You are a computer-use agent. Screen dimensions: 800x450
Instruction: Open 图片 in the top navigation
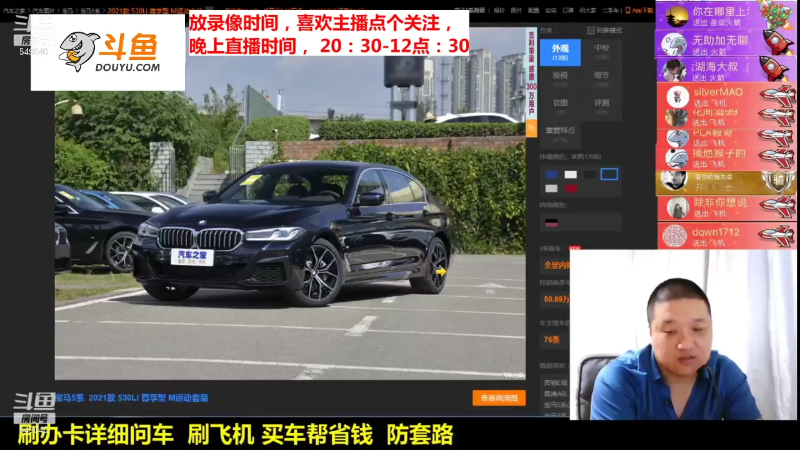(516, 10)
